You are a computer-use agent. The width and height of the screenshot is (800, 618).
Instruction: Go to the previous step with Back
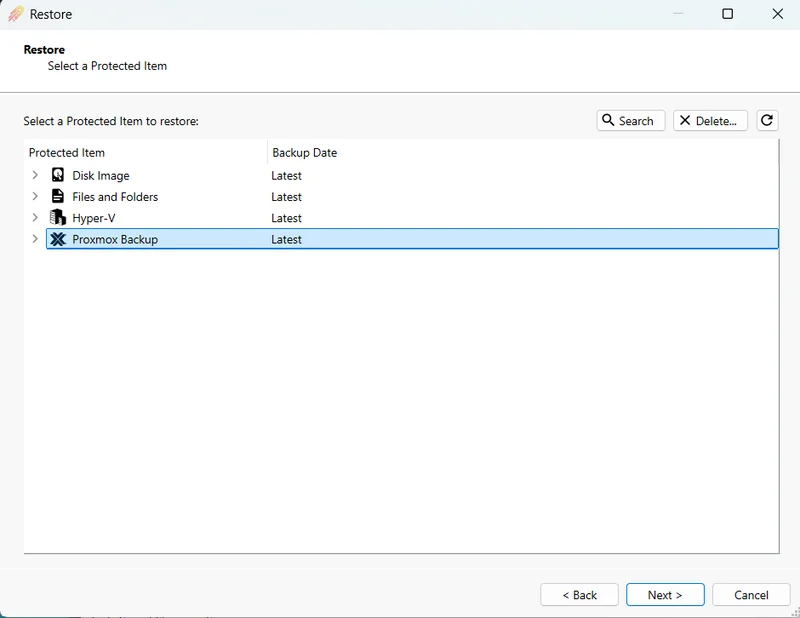(579, 595)
